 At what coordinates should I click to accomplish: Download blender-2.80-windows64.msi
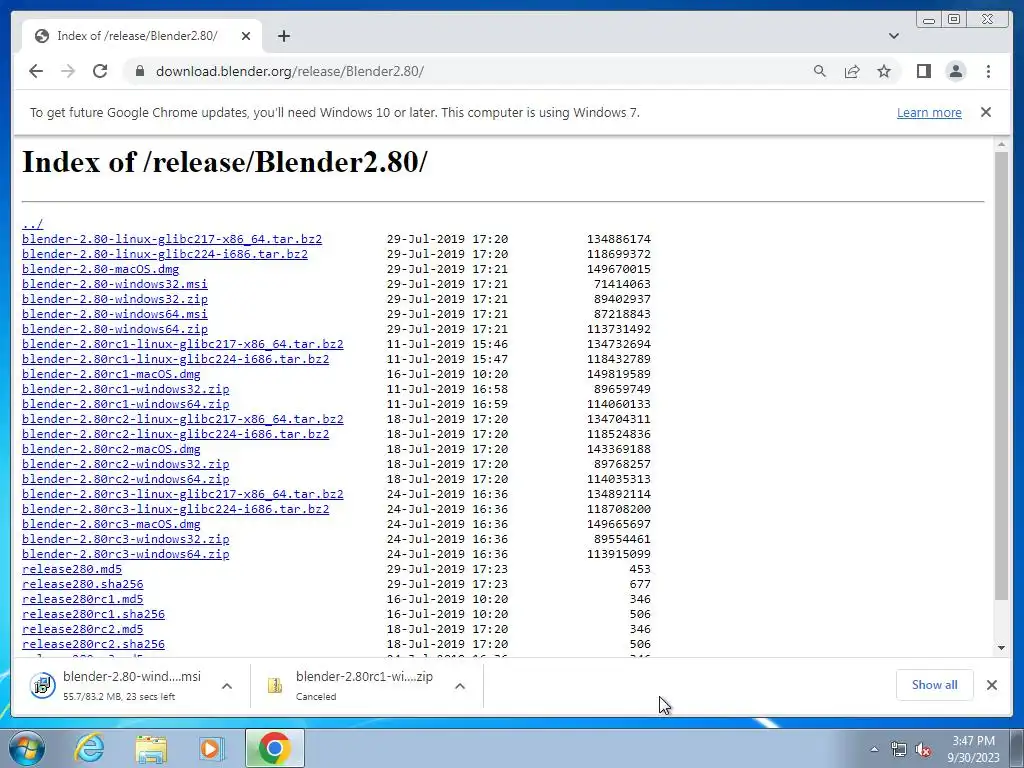point(114,314)
